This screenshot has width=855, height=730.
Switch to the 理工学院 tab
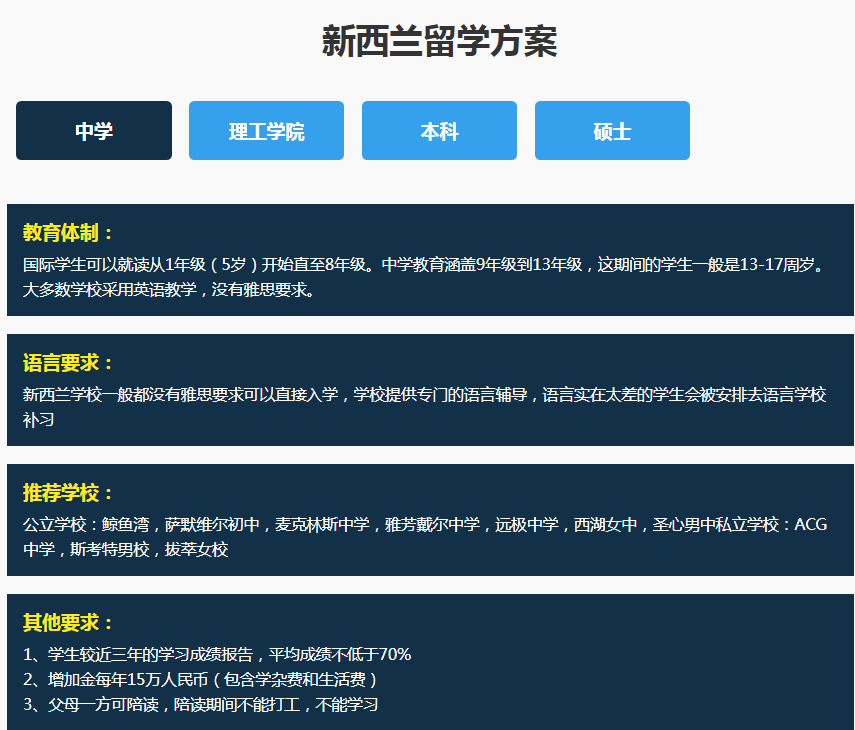pyautogui.click(x=266, y=130)
